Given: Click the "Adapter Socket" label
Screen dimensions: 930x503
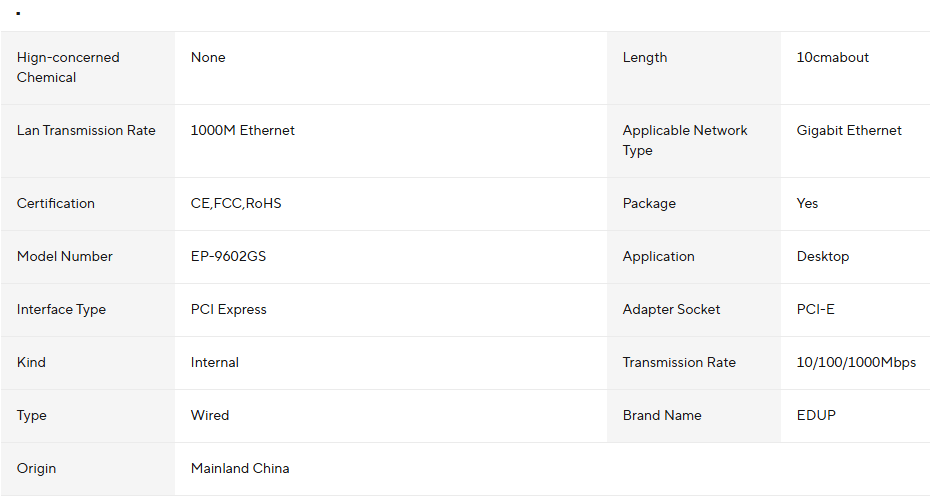Looking at the screenshot, I should (x=671, y=309).
